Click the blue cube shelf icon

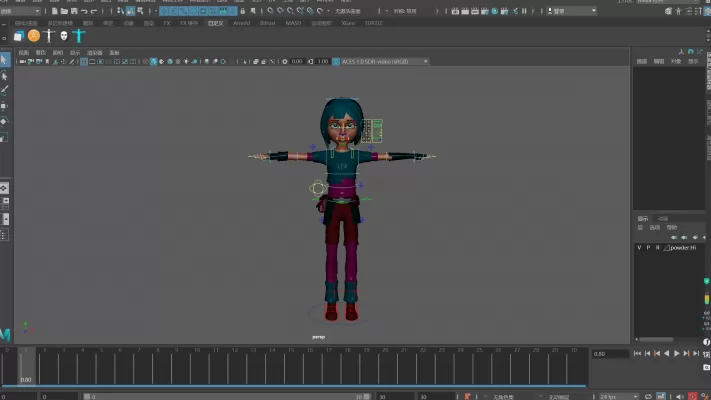(x=19, y=35)
